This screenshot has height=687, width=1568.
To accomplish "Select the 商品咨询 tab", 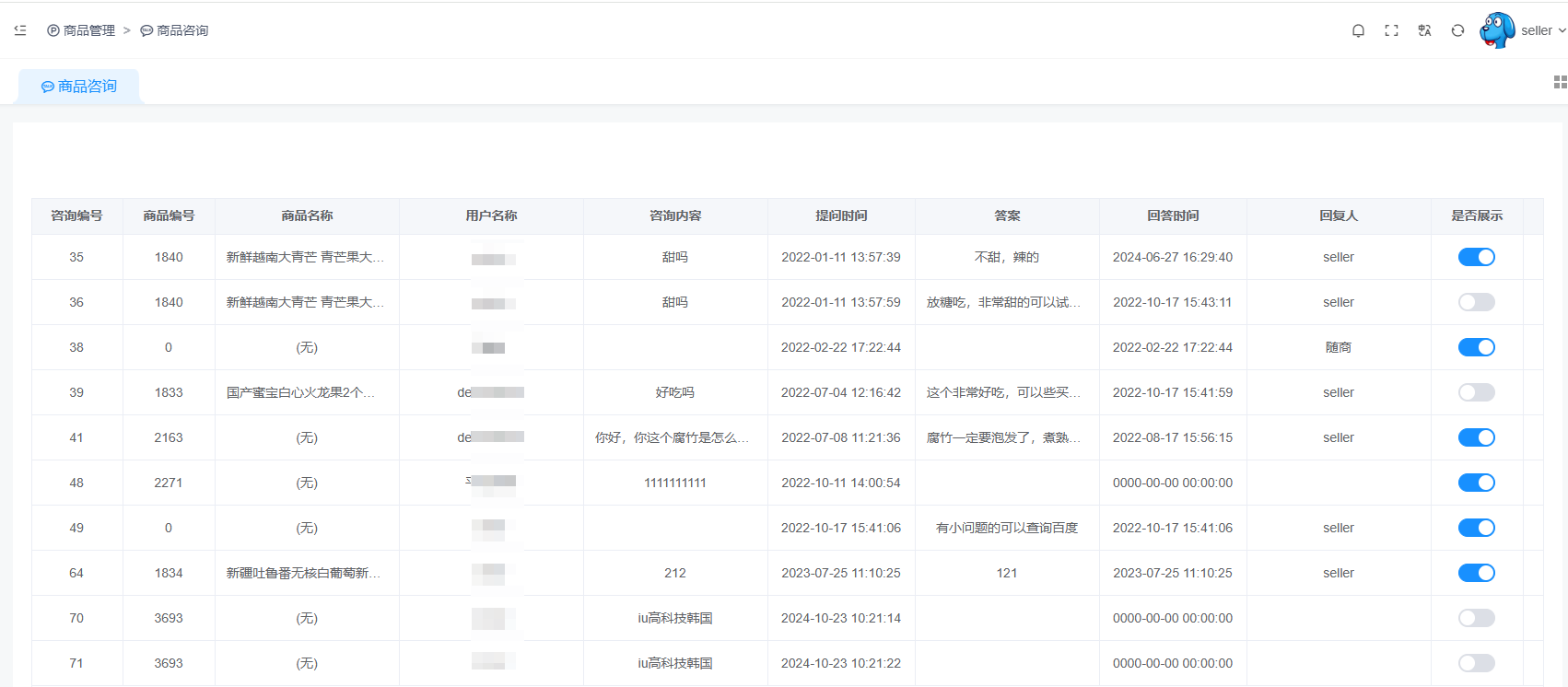I will click(79, 87).
